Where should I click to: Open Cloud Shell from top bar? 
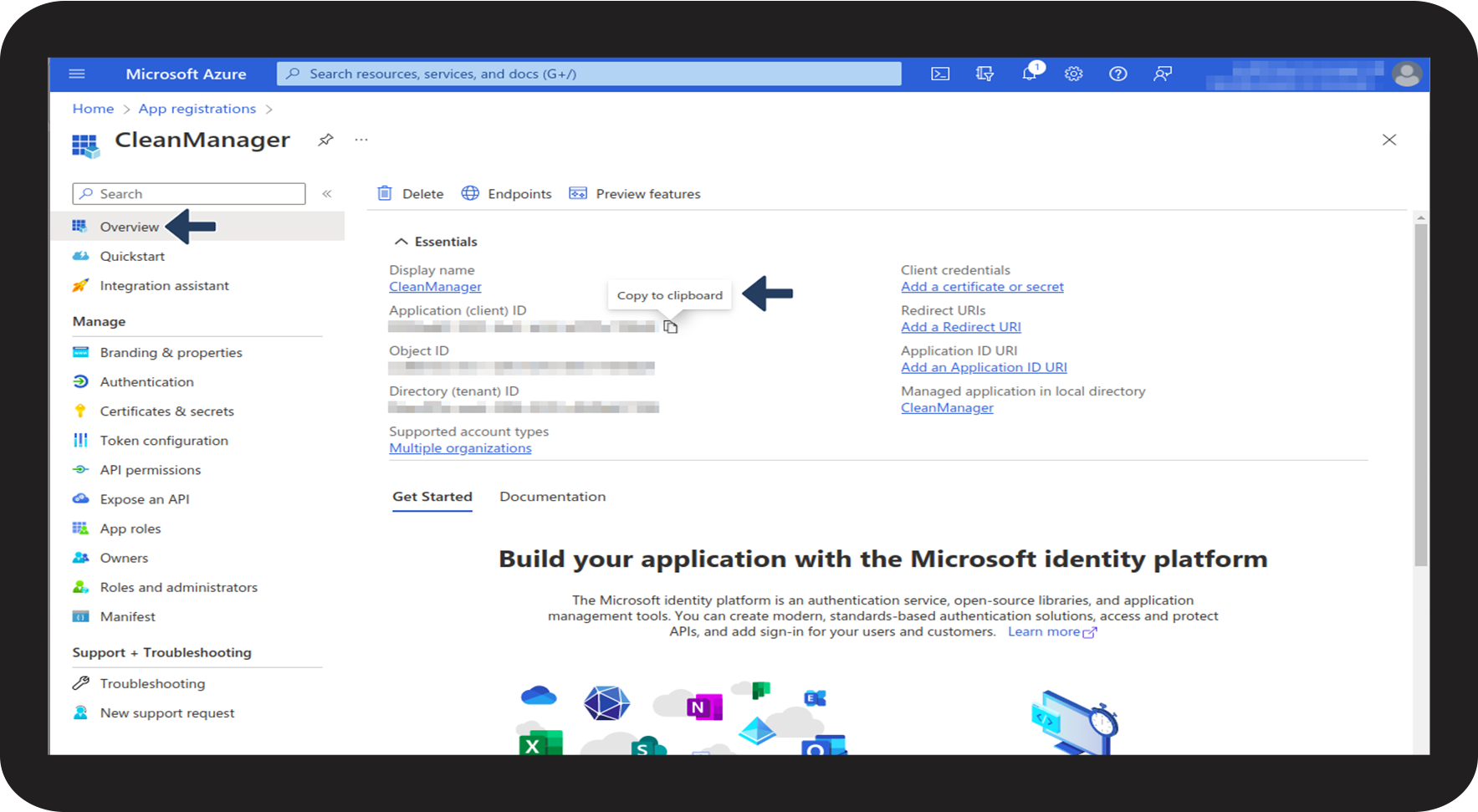pyautogui.click(x=940, y=74)
